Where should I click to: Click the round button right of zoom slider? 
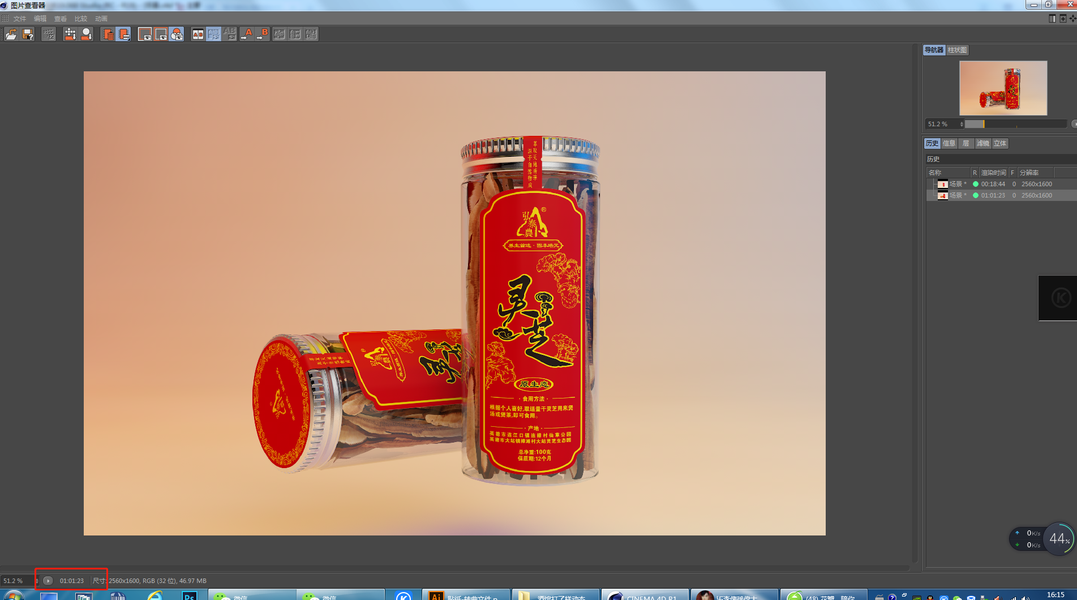click(1074, 124)
